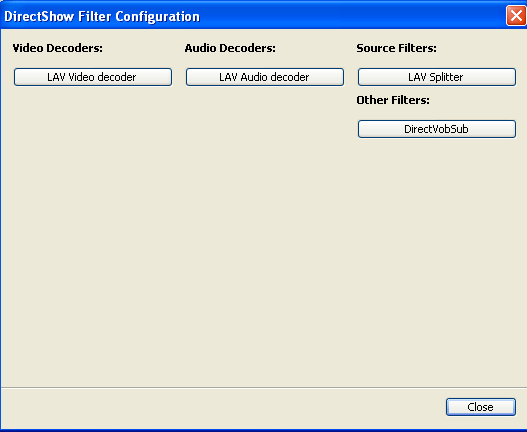Click the 'Other Filters:' heading
527x432 pixels.
[393, 100]
